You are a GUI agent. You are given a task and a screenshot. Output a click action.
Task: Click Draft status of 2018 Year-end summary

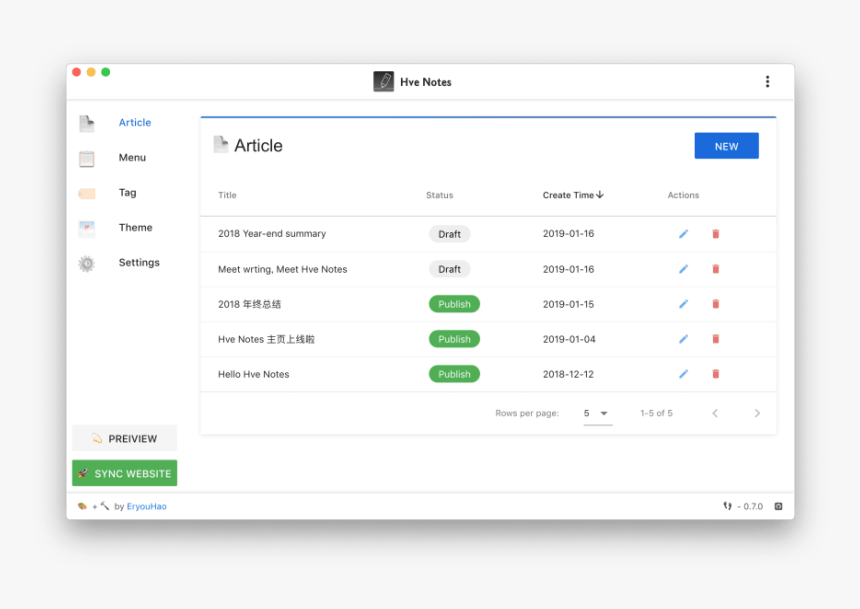coord(449,234)
